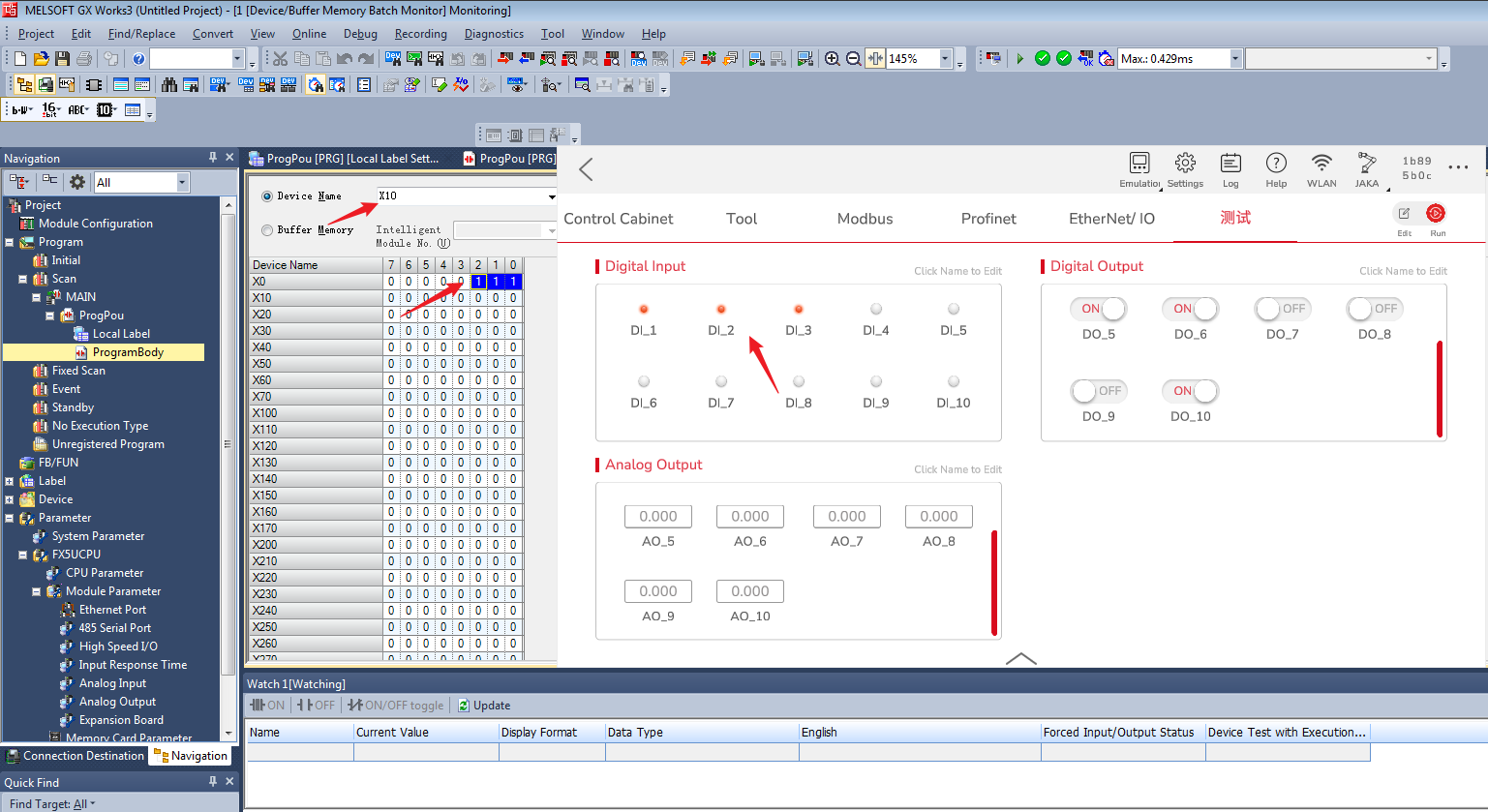Toggle the DO_5 output switch off
1488x812 pixels.
tap(1099, 309)
